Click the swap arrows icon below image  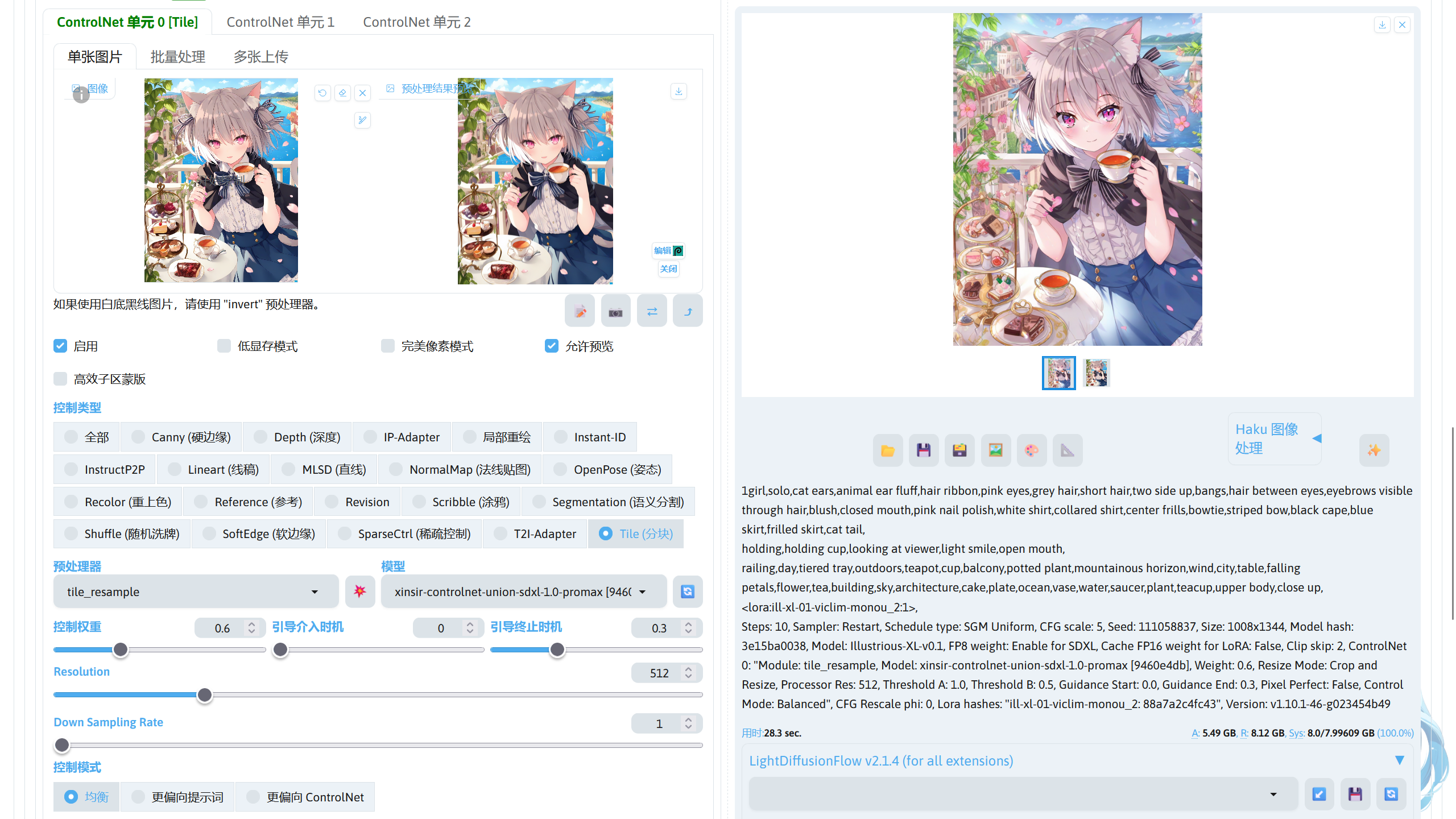652,312
